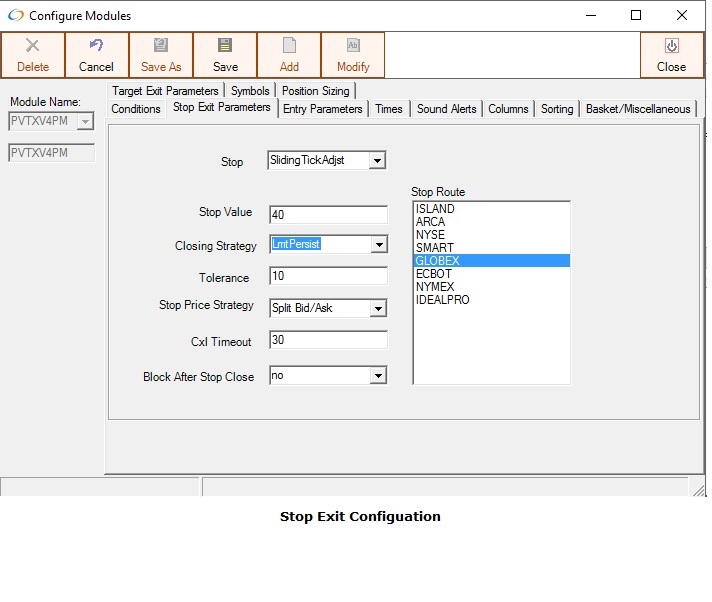The width and height of the screenshot is (712, 602).
Task: Click the Delete toolbar icon
Action: click(33, 46)
